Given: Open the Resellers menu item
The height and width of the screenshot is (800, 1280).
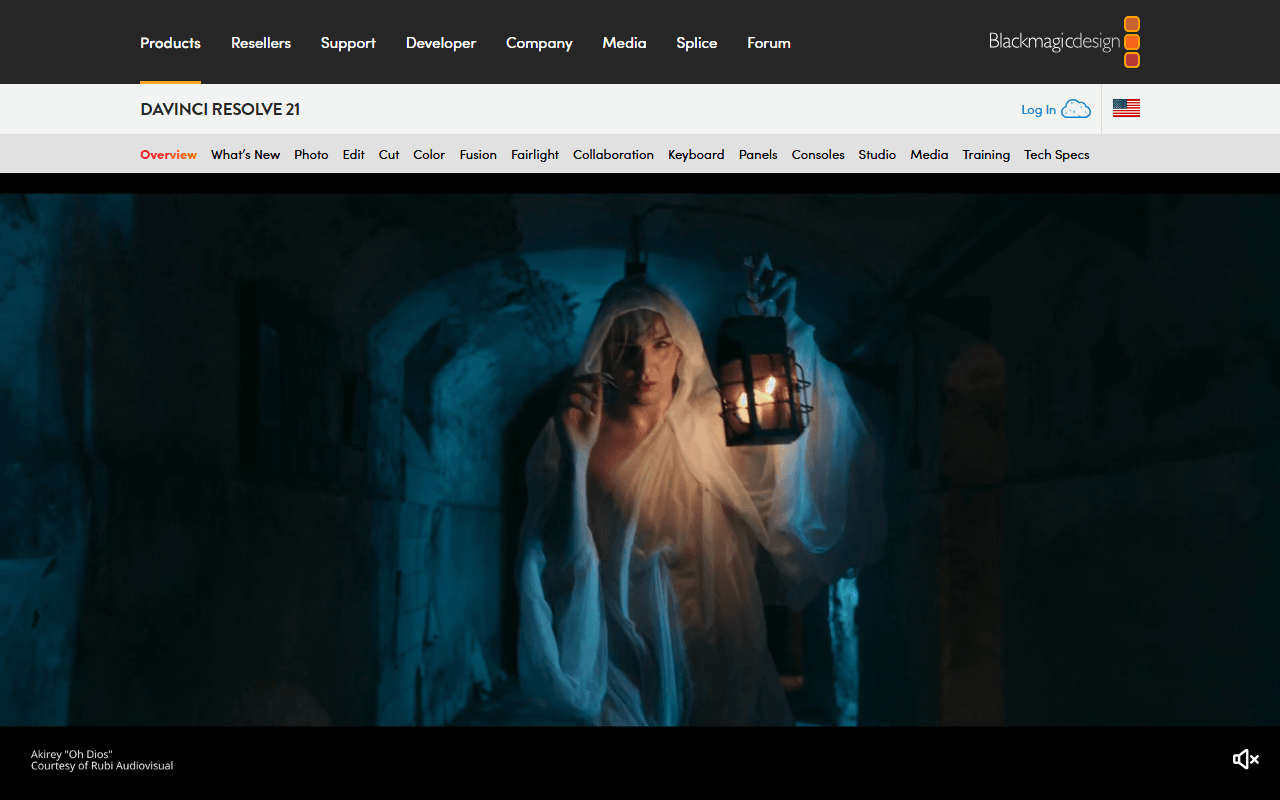Looking at the screenshot, I should click(x=261, y=43).
